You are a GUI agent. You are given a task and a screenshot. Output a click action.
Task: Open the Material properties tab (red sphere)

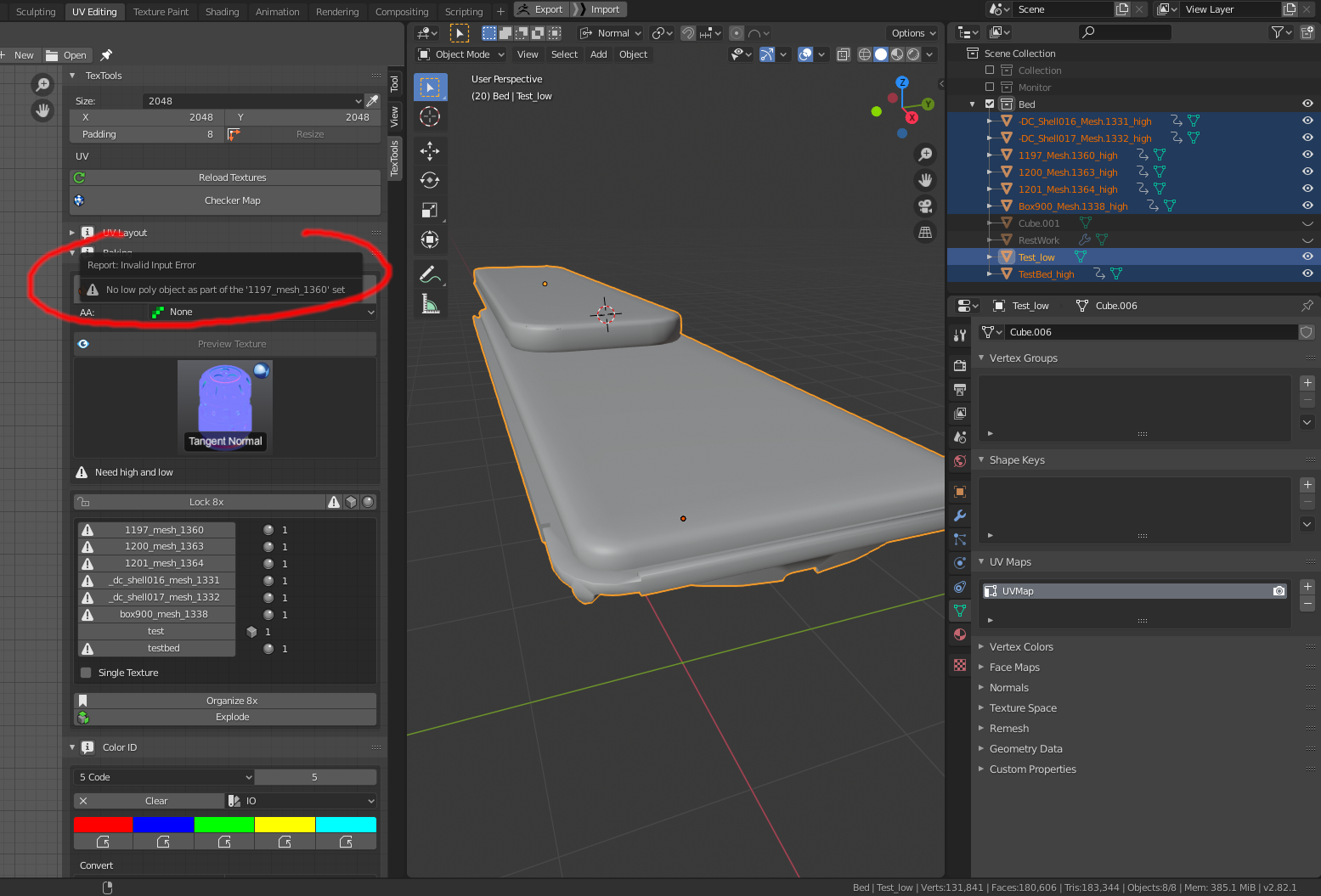pos(960,634)
